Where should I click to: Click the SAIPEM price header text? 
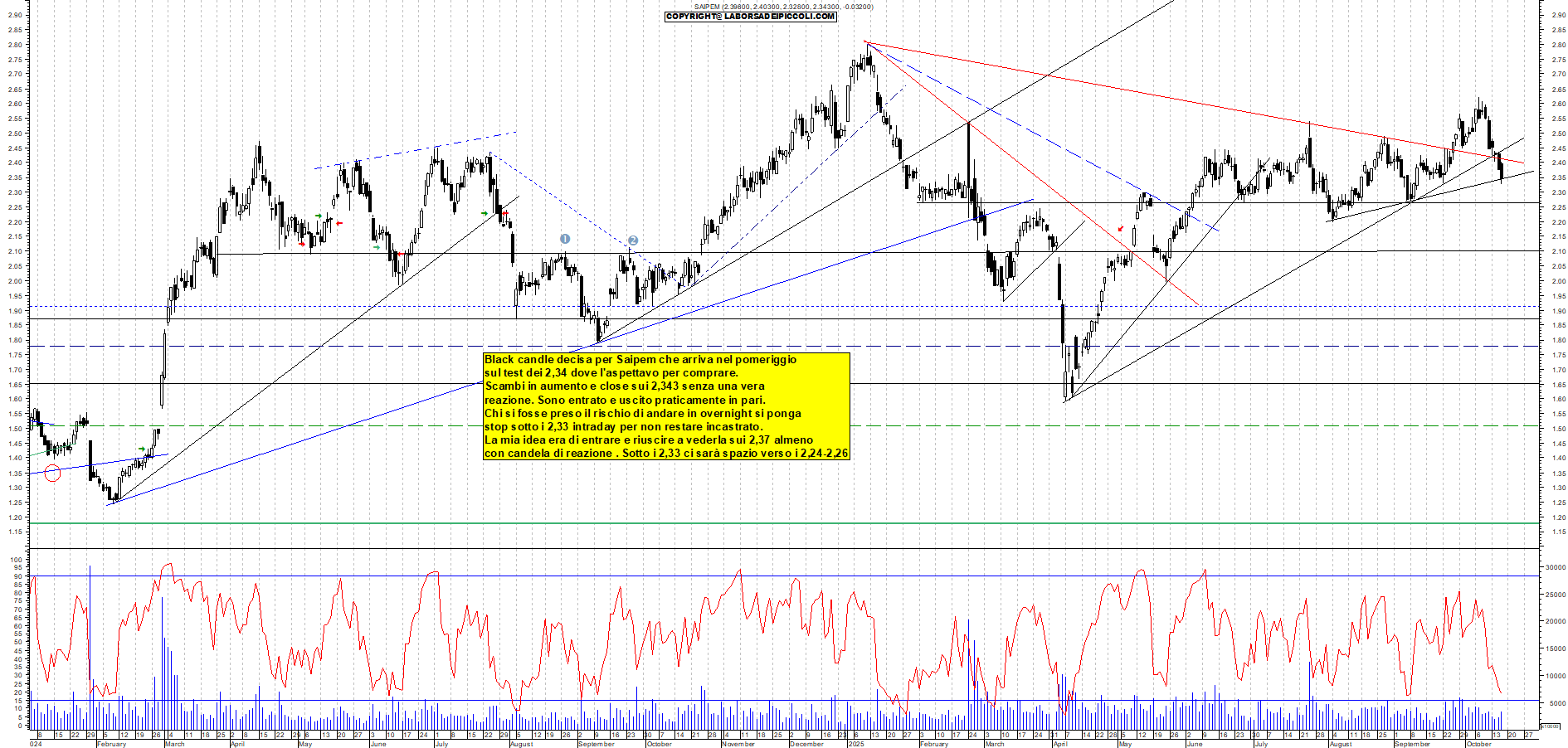coord(782,7)
